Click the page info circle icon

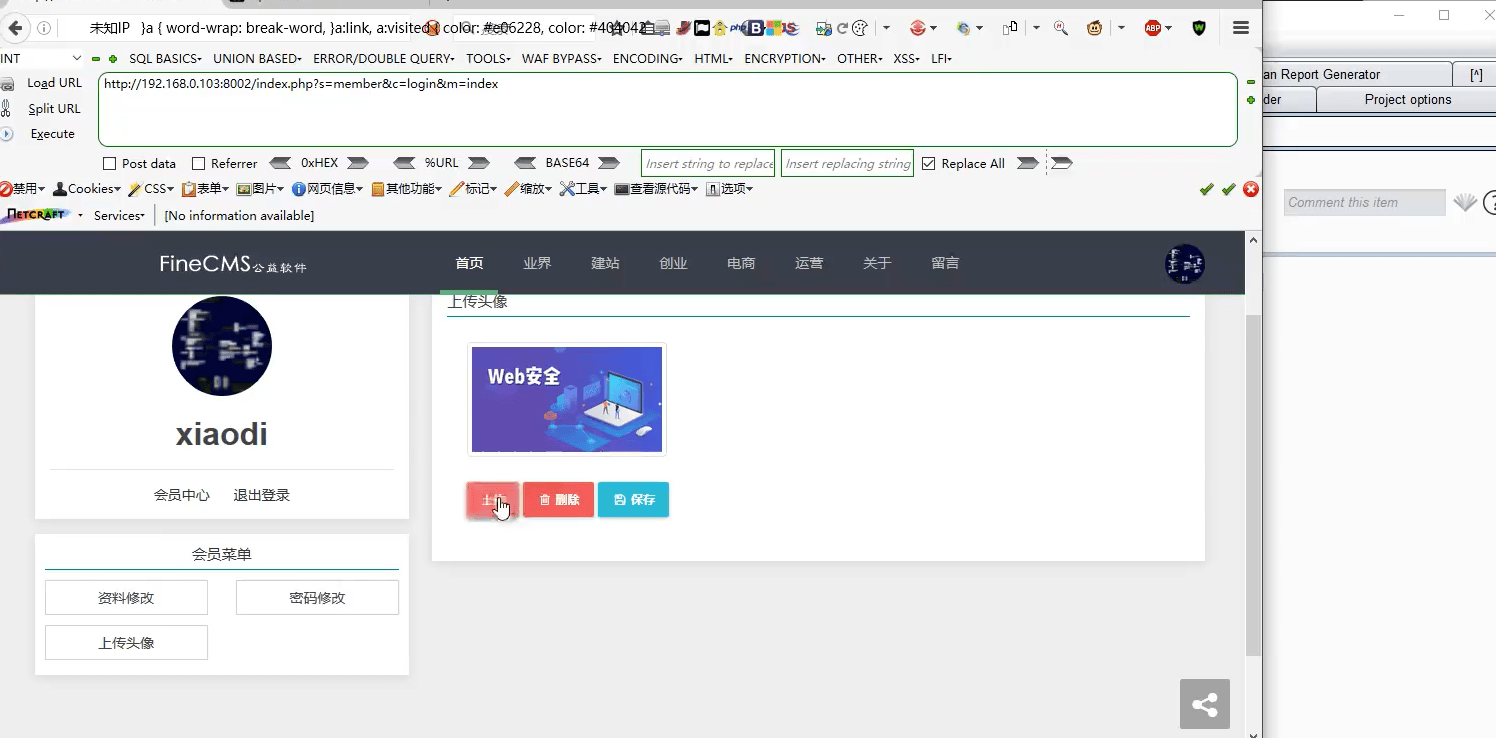[44, 28]
